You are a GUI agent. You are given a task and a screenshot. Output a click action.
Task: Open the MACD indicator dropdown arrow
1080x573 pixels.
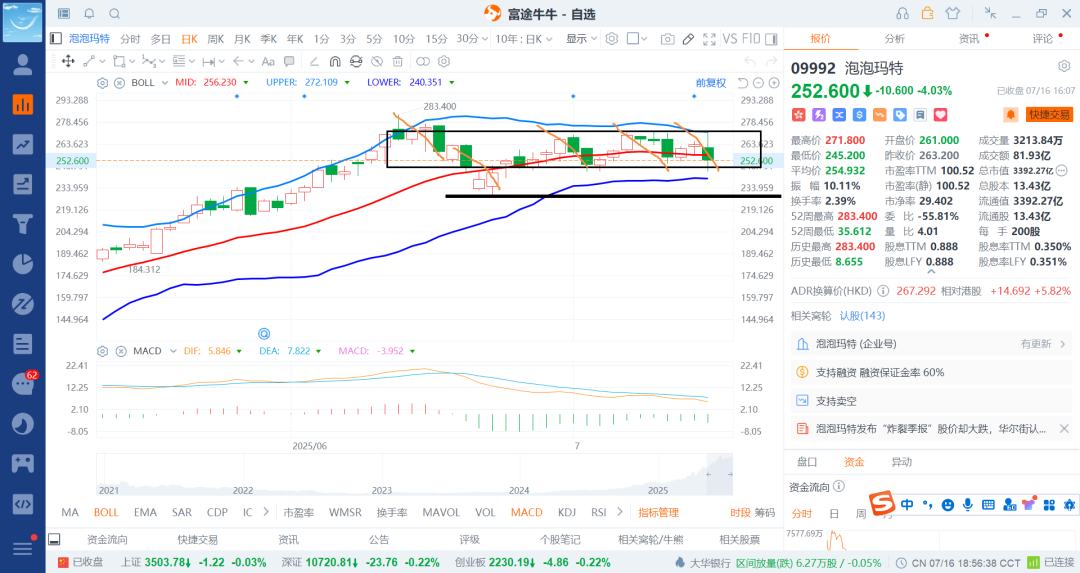click(173, 351)
